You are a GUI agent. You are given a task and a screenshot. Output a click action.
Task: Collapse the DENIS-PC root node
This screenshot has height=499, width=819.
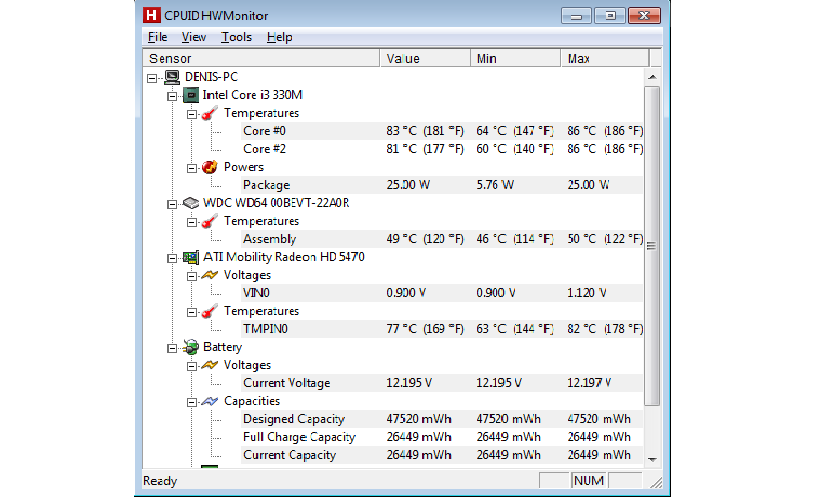(152, 77)
